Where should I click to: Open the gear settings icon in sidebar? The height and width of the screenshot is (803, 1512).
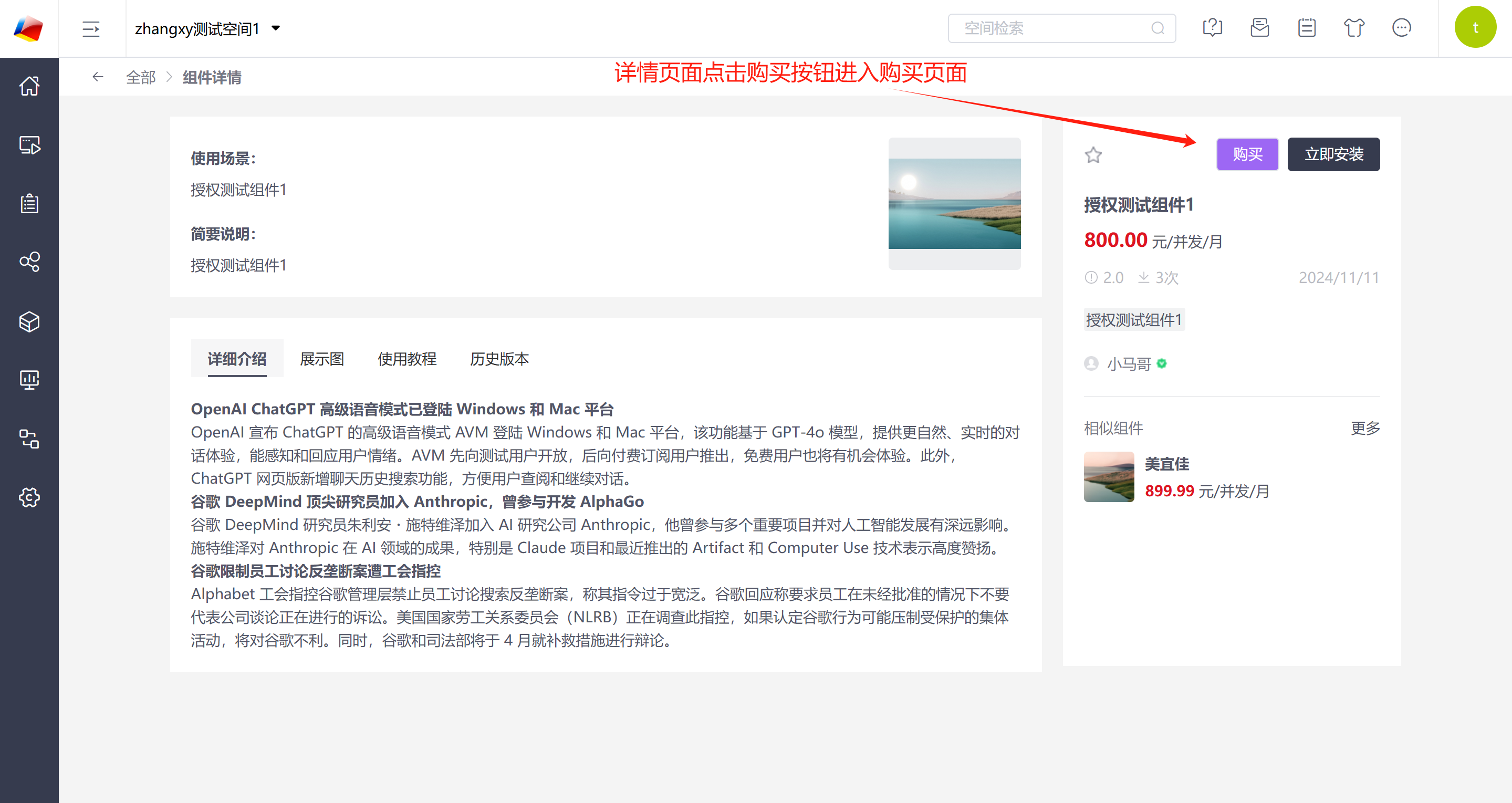(29, 497)
